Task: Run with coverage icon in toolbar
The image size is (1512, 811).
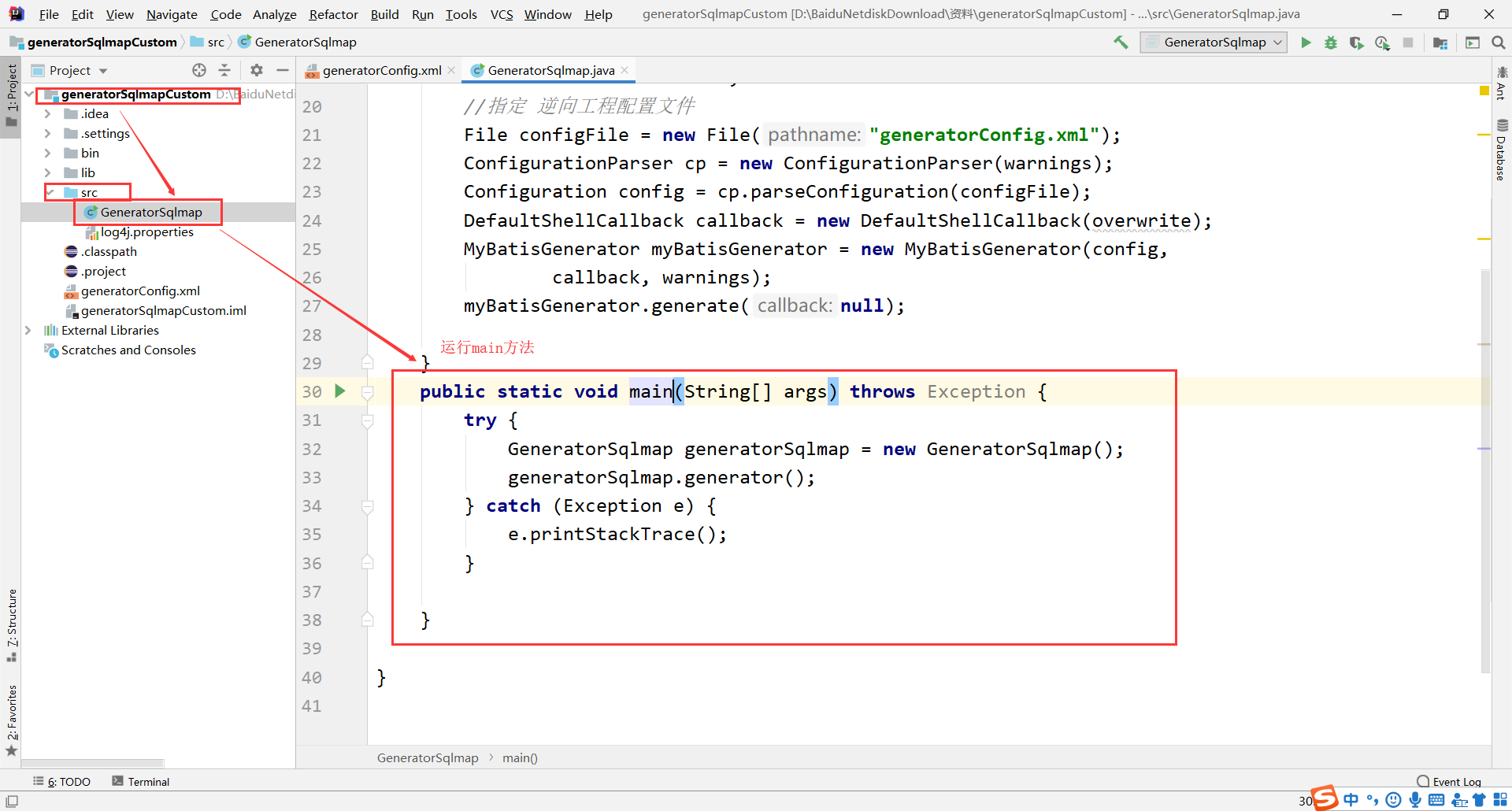Action: pos(1356,43)
